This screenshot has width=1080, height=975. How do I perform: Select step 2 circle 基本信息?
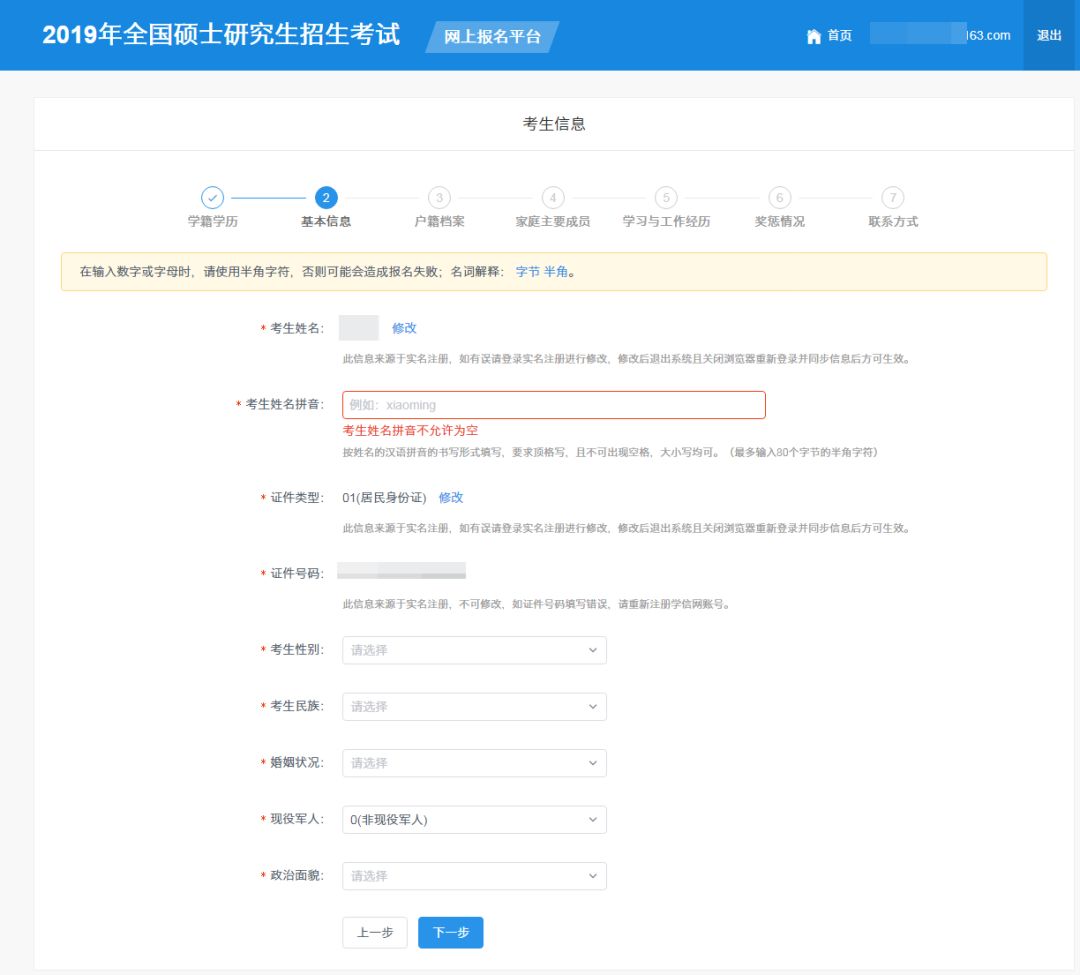(x=326, y=198)
